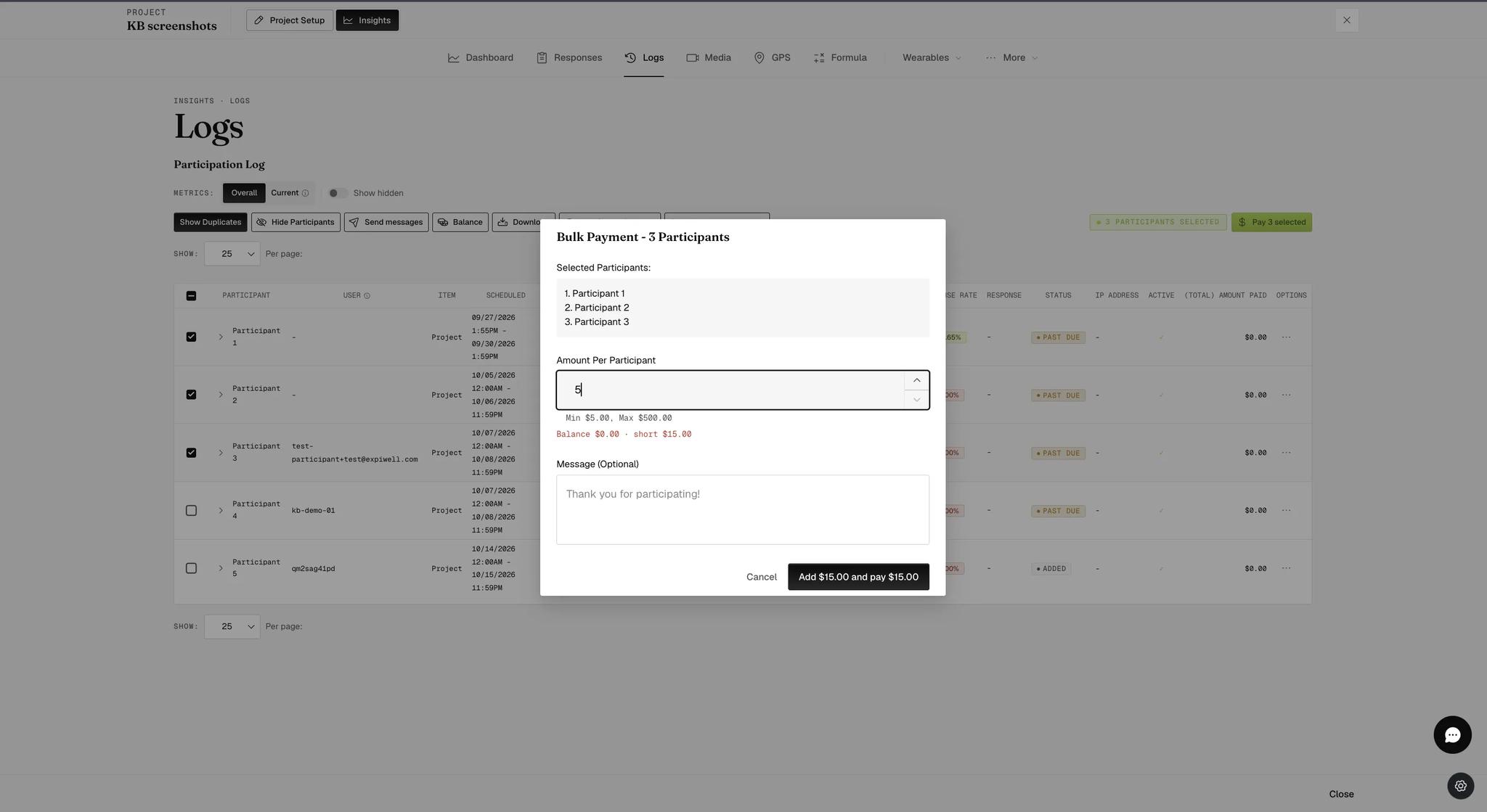This screenshot has height=812, width=1487.
Task: Click the PAST DUE badge for Participant 1
Action: (1058, 337)
